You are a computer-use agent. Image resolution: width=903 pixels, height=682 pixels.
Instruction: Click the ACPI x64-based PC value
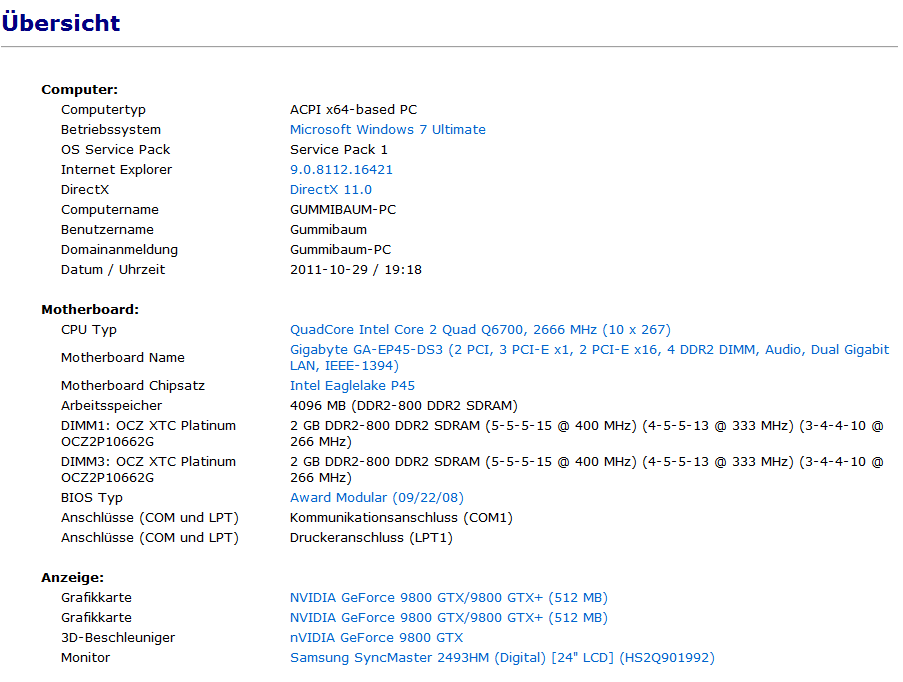pyautogui.click(x=353, y=109)
